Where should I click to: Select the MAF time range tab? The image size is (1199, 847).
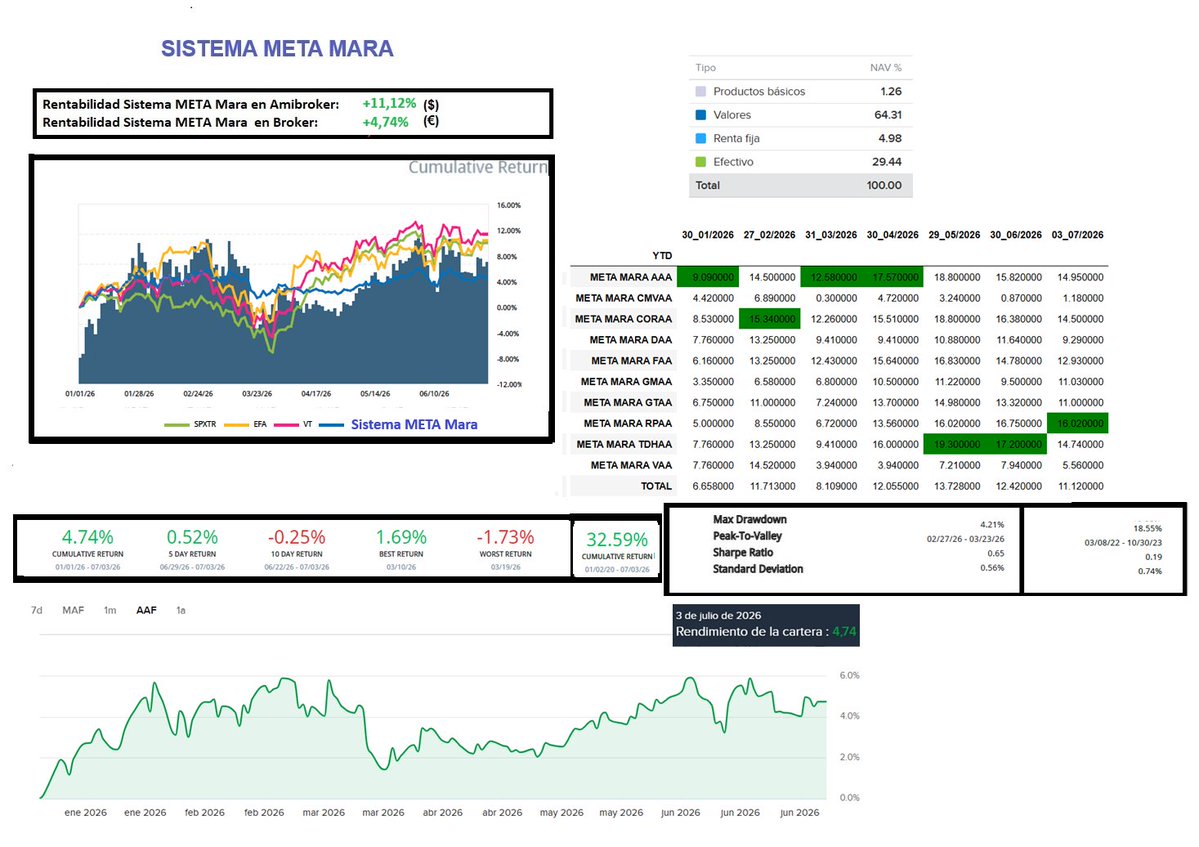tap(73, 610)
